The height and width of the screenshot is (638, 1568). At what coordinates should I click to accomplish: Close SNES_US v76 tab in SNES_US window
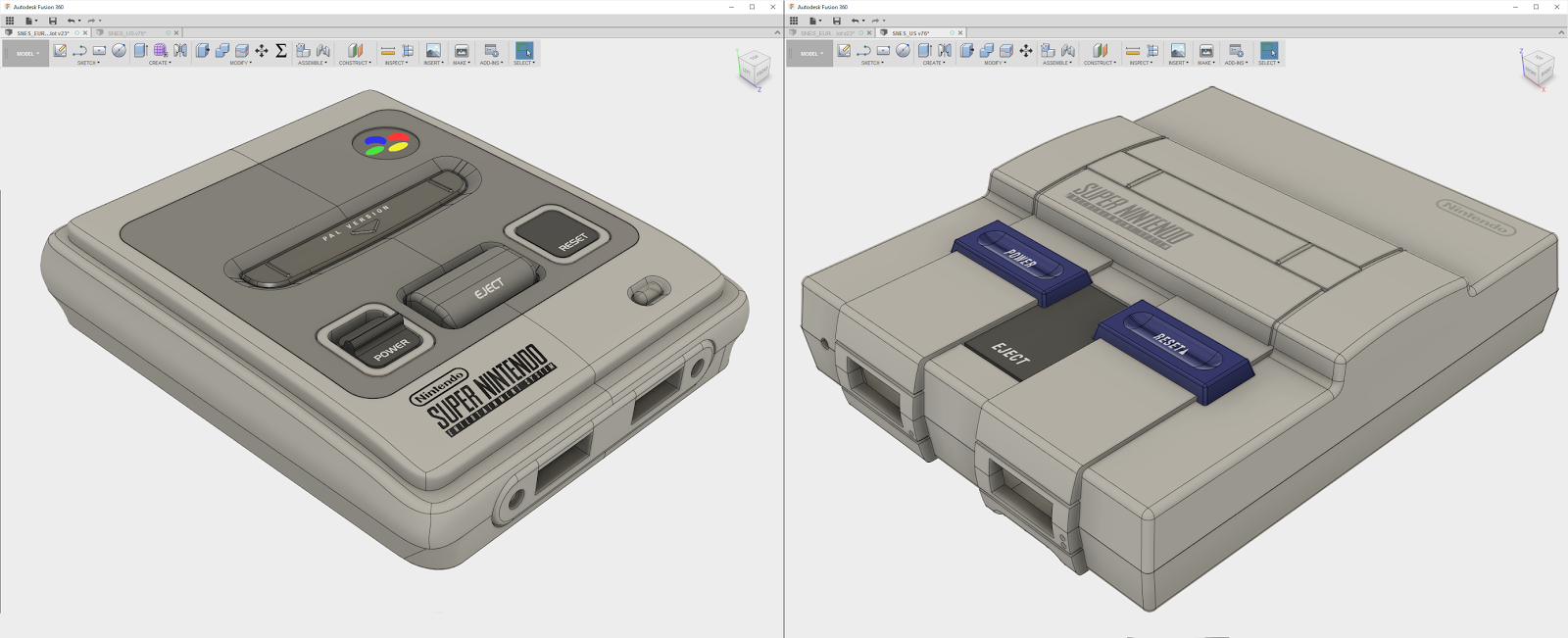tap(960, 33)
